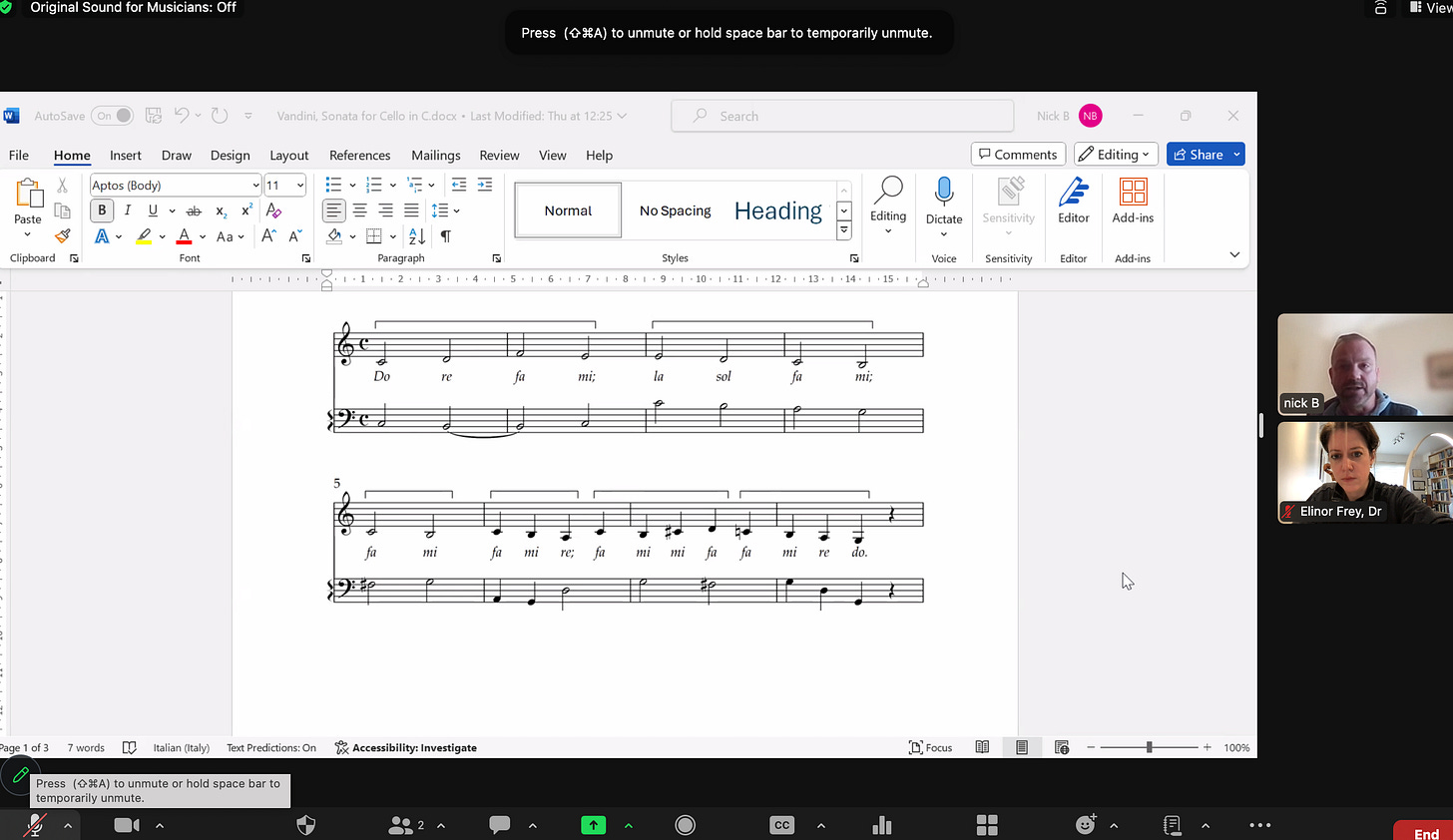Apply subscript formatting
The height and width of the screenshot is (840, 1453).
(x=221, y=210)
